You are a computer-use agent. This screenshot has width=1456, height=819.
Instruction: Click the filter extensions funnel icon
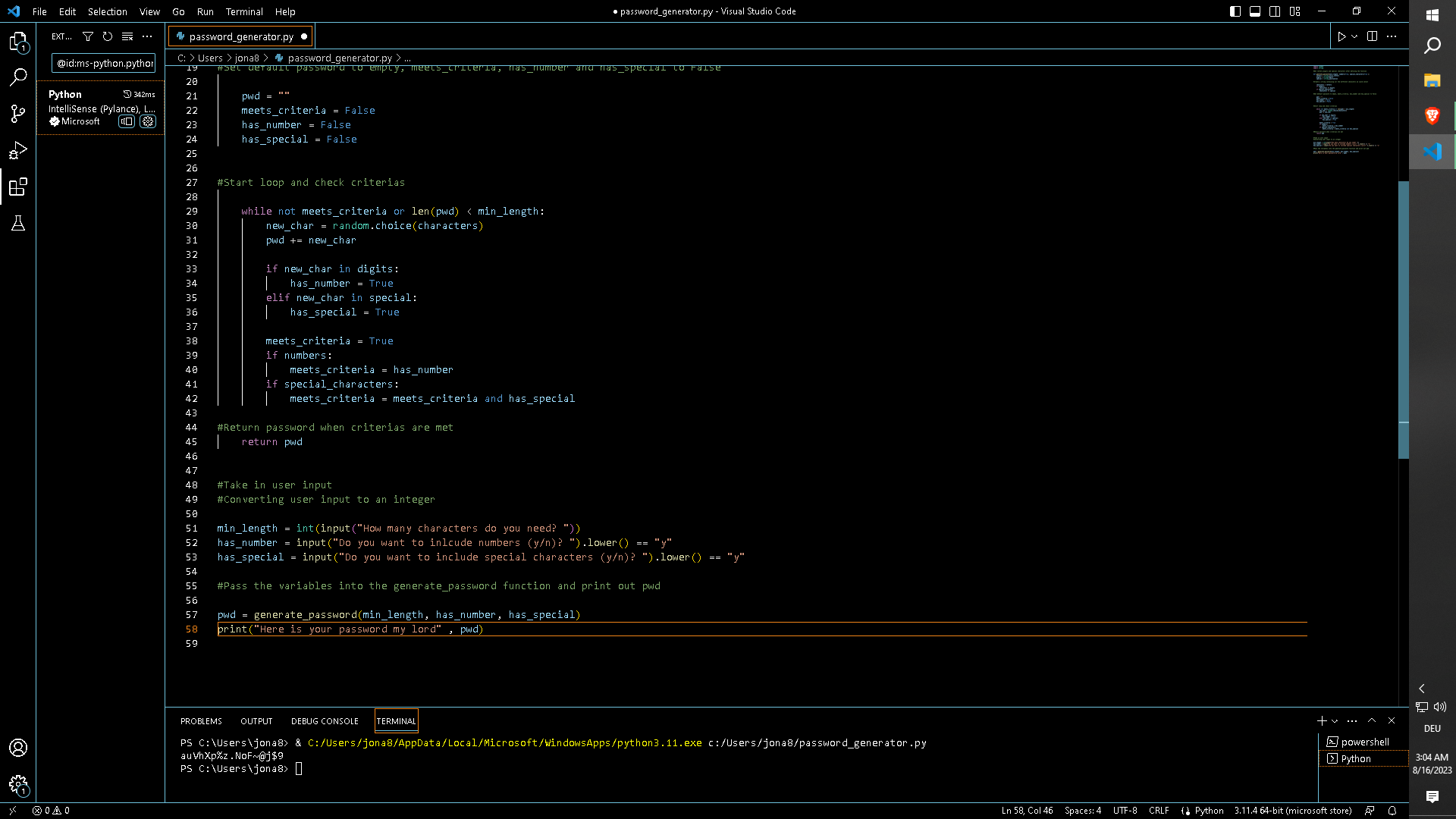(x=88, y=36)
